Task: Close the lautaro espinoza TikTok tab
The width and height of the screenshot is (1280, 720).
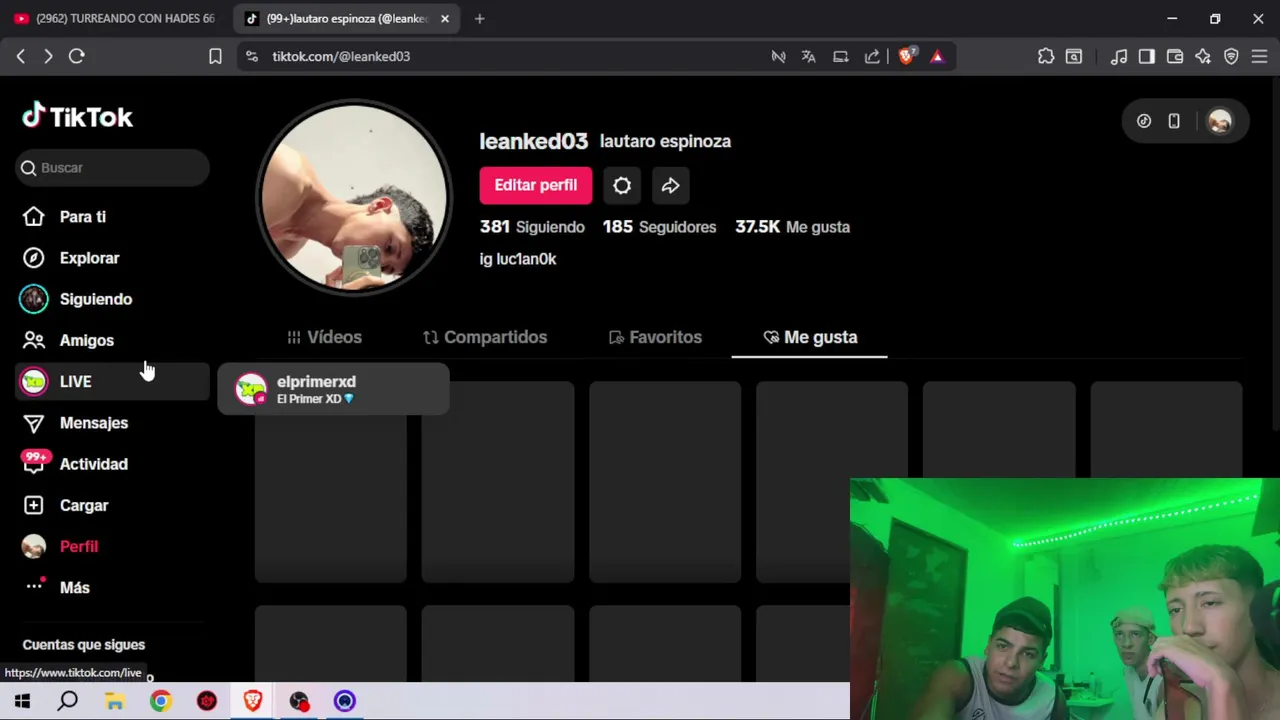Action: pyautogui.click(x=445, y=18)
